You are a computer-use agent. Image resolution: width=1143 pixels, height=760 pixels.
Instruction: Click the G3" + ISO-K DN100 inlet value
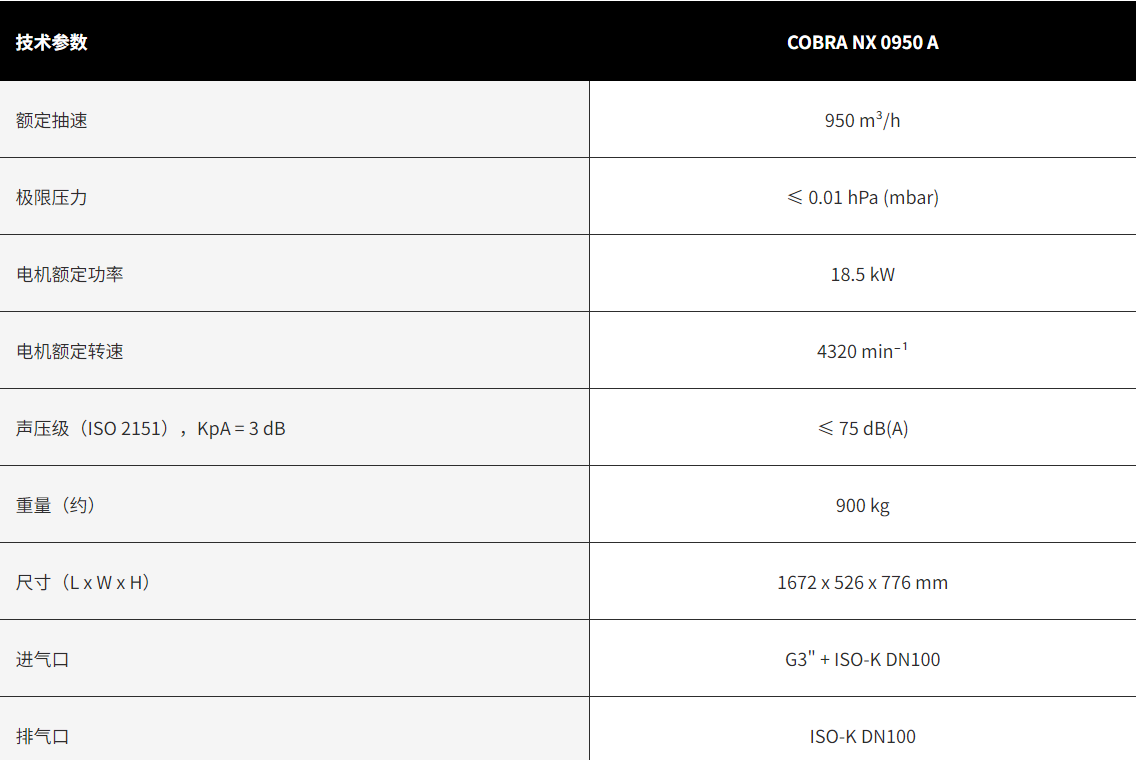[862, 659]
